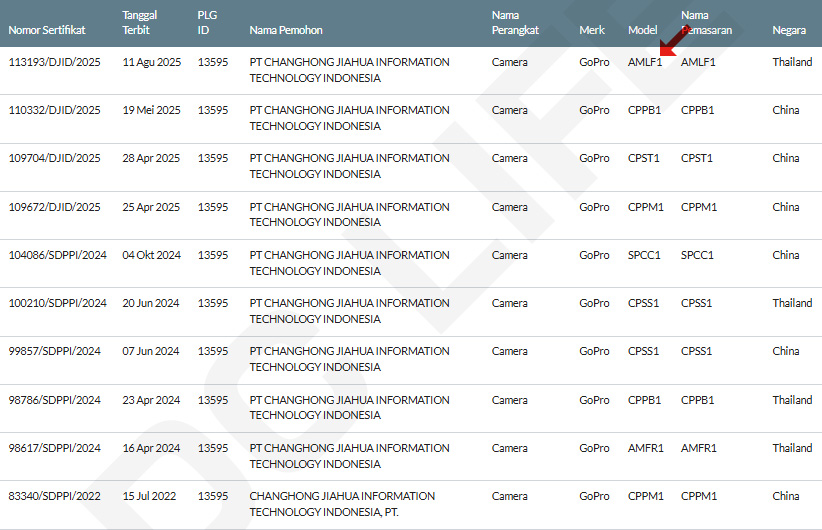Select certificate number 99857/SDPPI/2024

click(55, 351)
